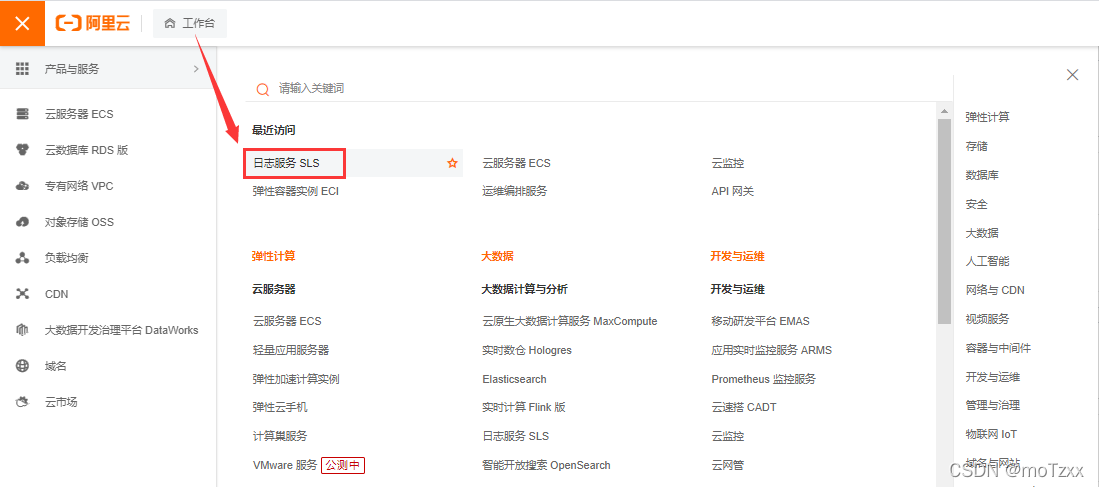Open 应用实时监控服务 ARMS

[772, 350]
